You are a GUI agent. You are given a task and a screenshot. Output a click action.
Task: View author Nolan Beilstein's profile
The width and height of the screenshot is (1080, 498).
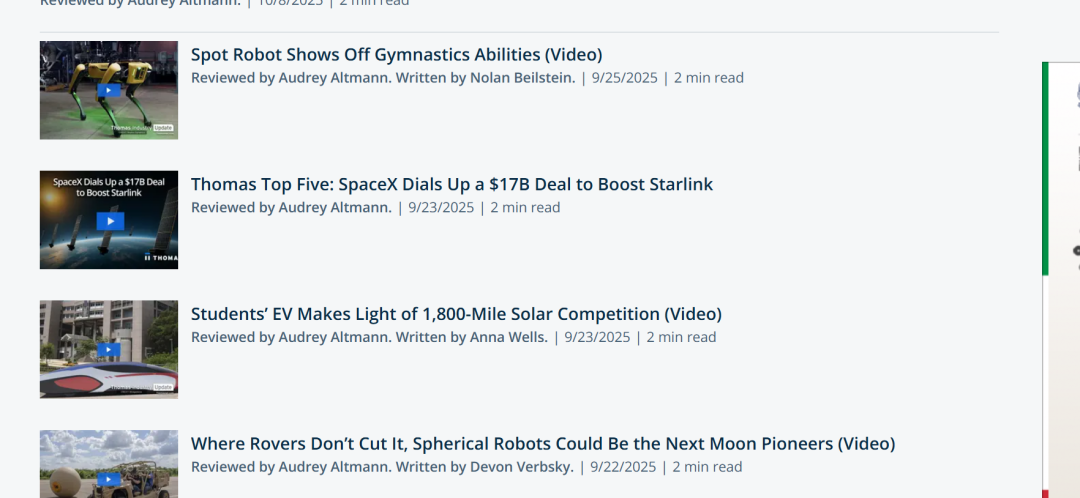click(522, 78)
